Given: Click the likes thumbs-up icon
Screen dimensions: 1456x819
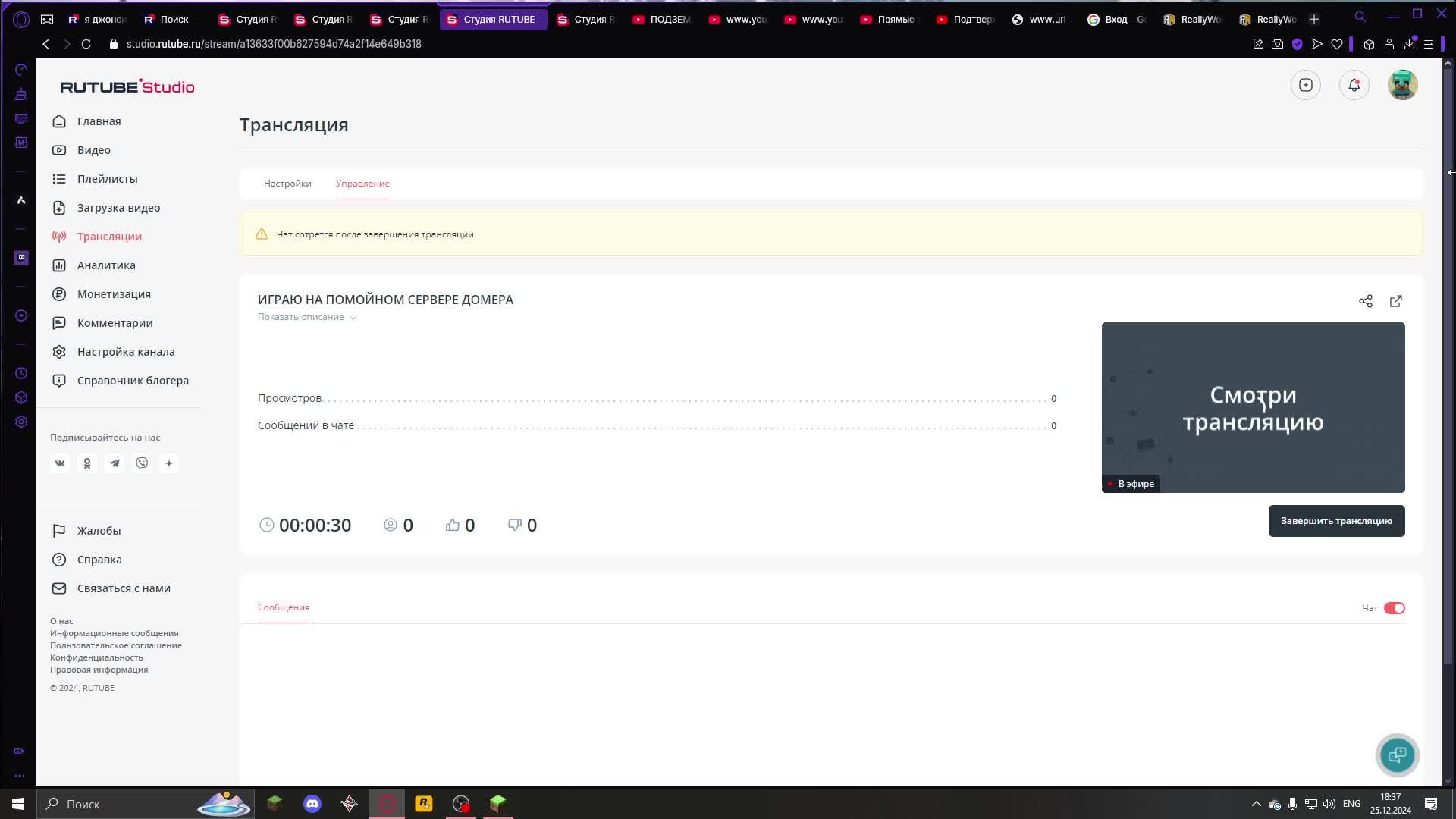Looking at the screenshot, I should click(x=453, y=525).
